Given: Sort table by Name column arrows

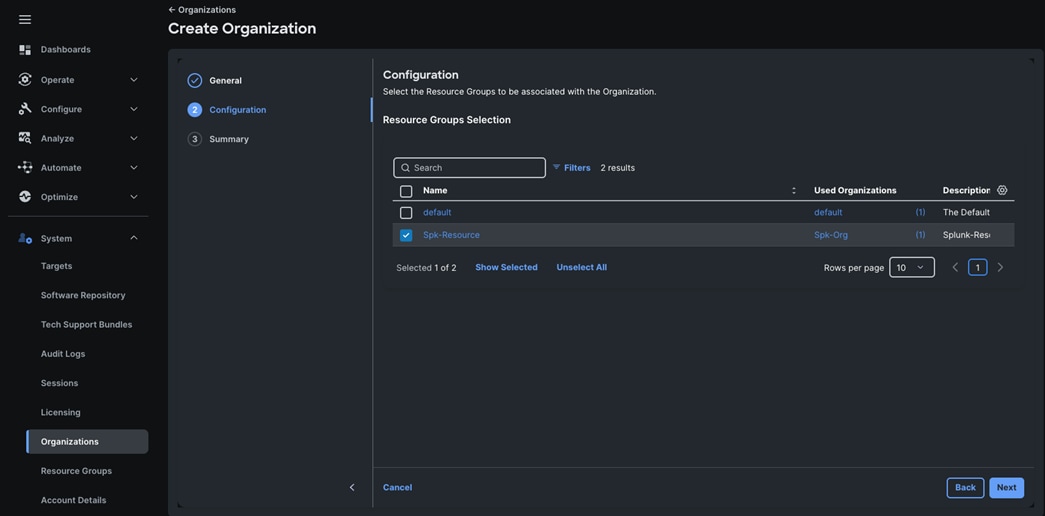Looking at the screenshot, I should tap(794, 191).
